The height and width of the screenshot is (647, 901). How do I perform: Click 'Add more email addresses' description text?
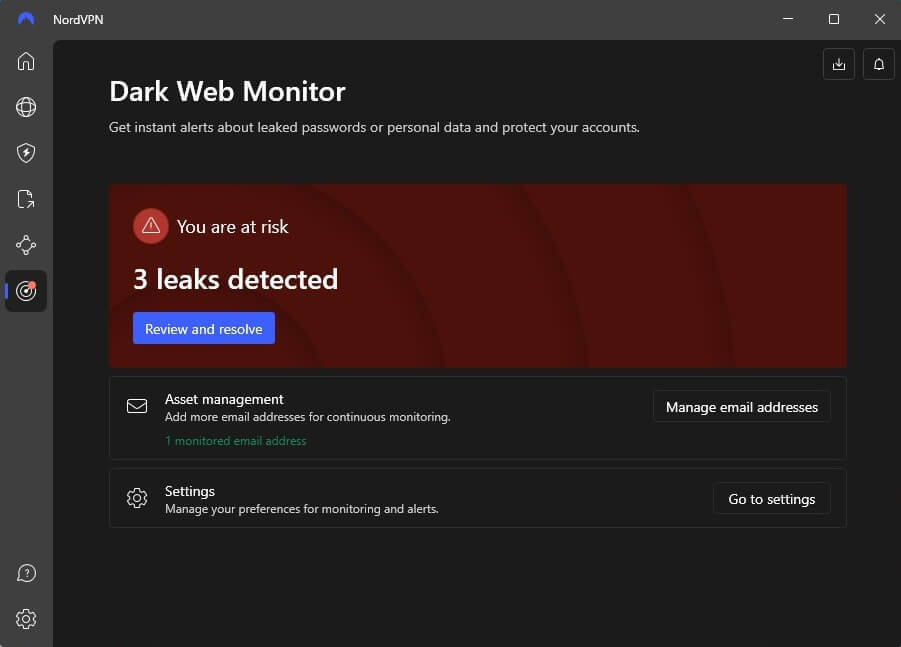coord(307,417)
